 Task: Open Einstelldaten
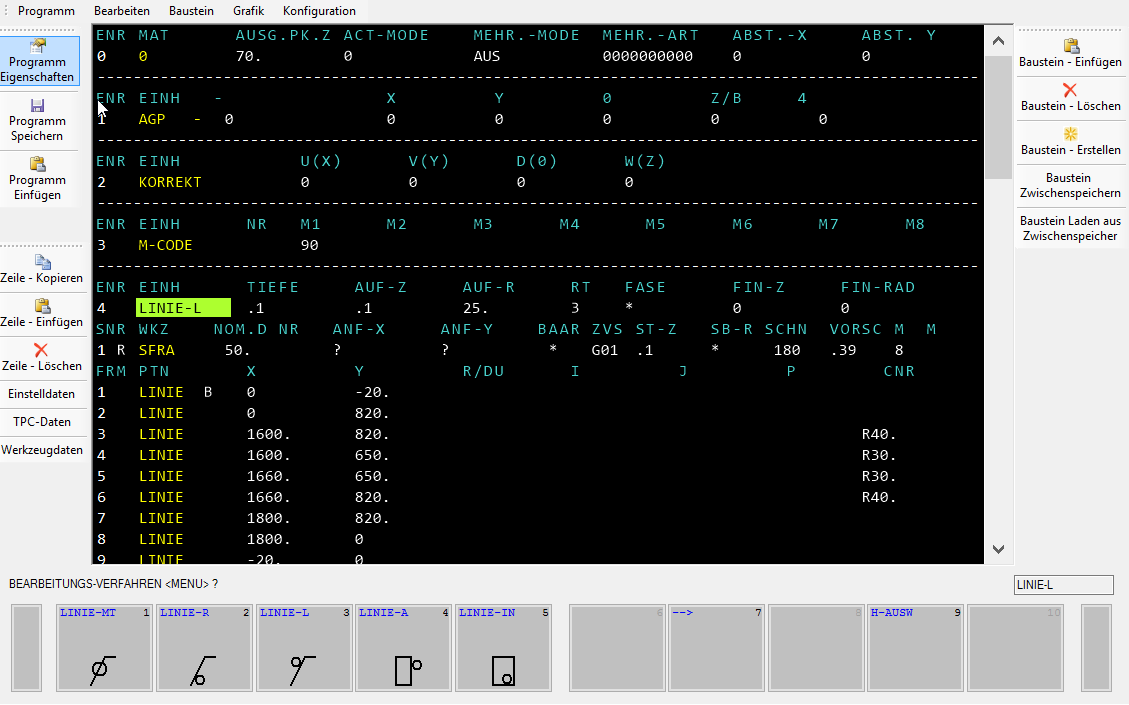(41, 394)
